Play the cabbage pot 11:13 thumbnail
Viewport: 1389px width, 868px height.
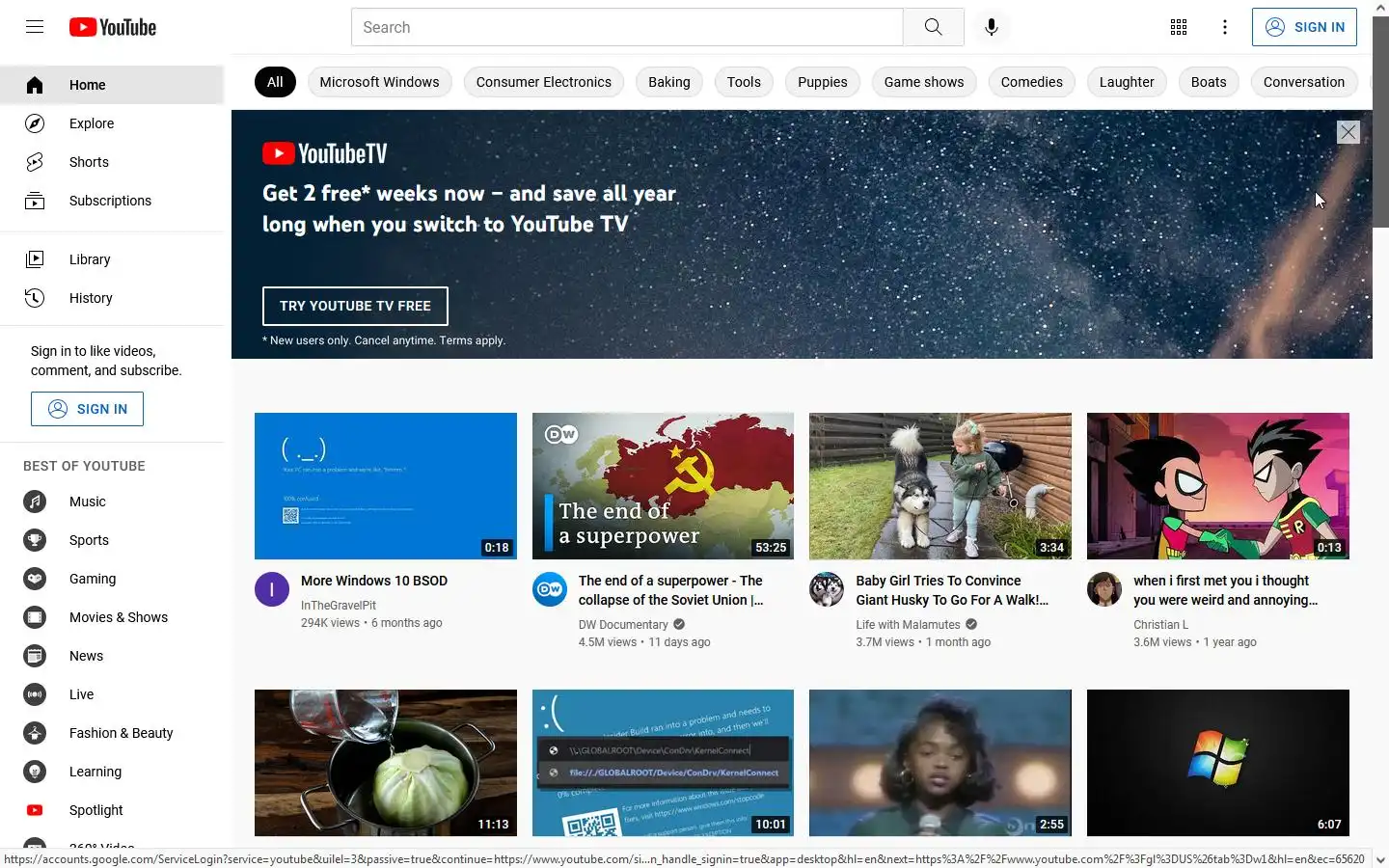click(386, 763)
